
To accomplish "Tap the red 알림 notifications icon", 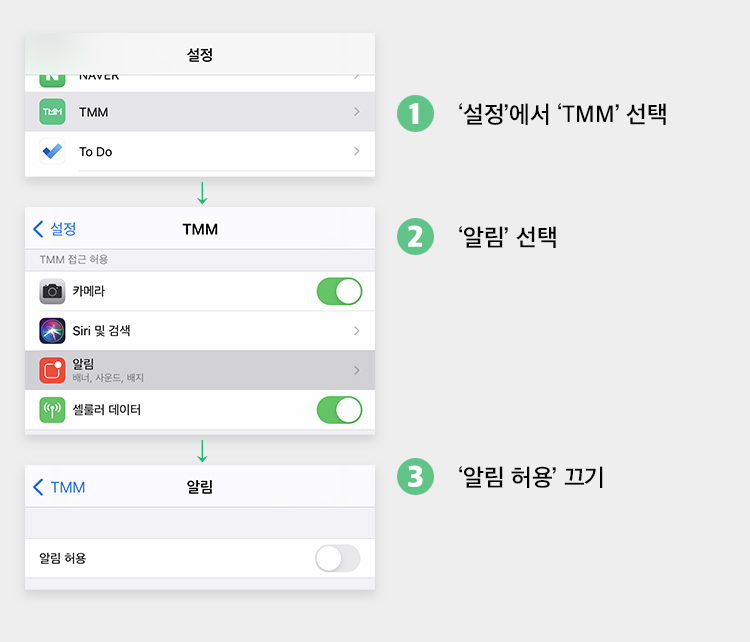I will click(x=52, y=370).
